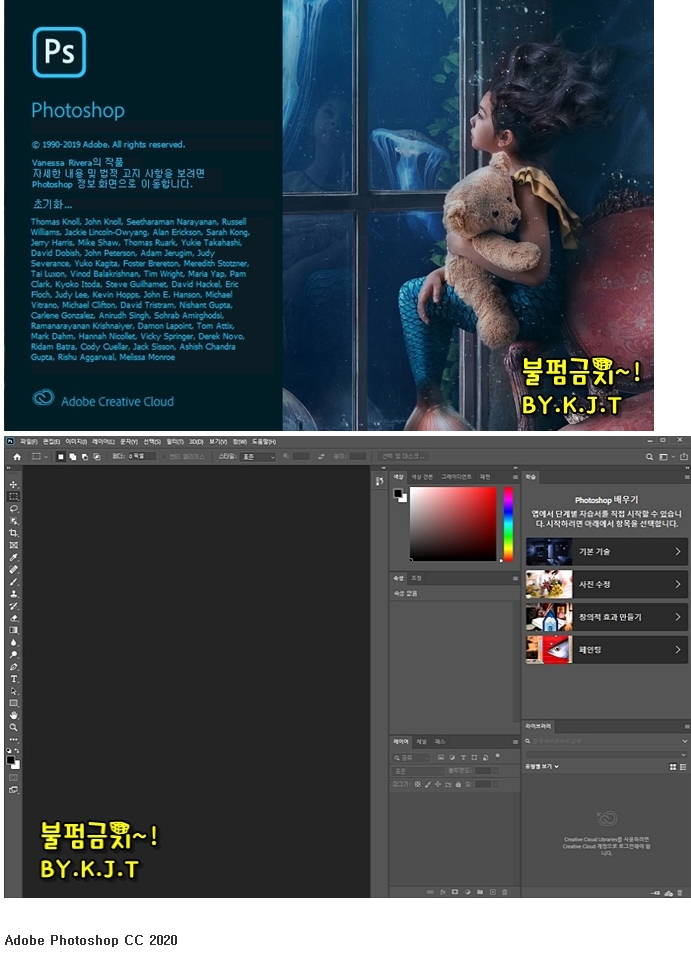Enable Subtract from Selection mode
This screenshot has height=955, width=691.
pyautogui.click(x=85, y=456)
